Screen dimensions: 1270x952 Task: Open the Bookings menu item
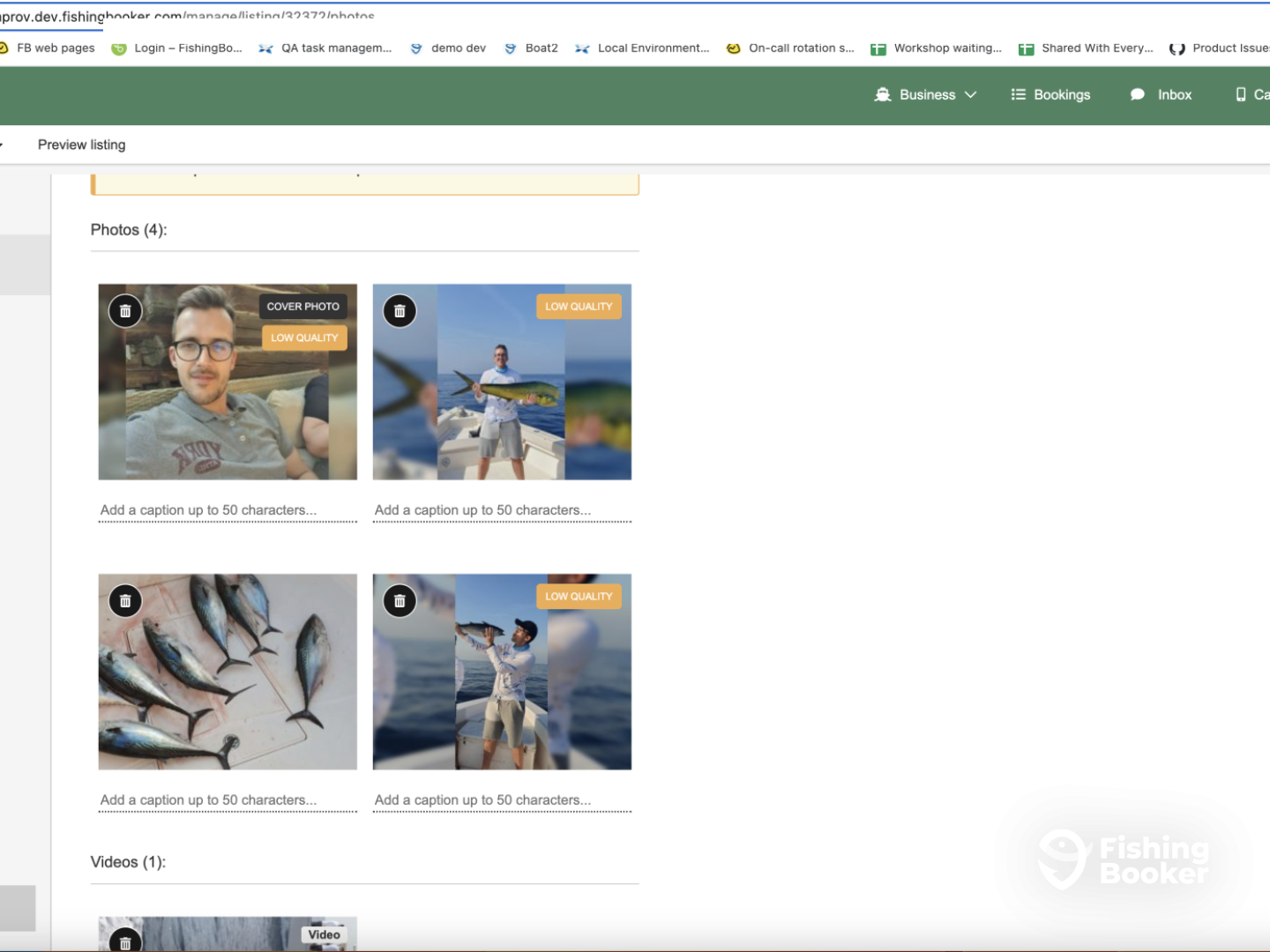(x=1061, y=95)
